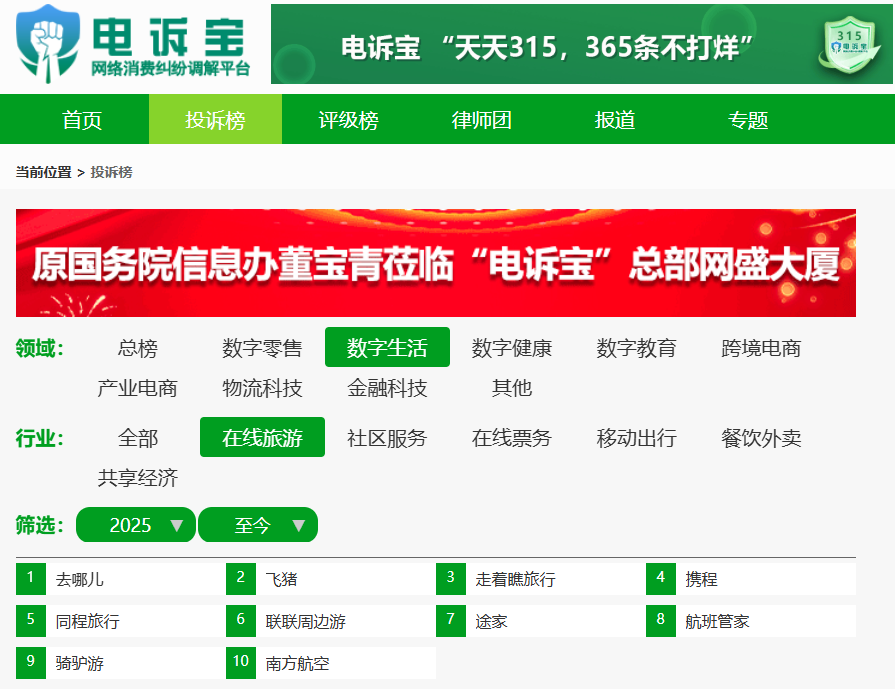Viewport: 895px width, 689px height.
Task: Open the 2025 year dropdown
Action: tap(136, 525)
